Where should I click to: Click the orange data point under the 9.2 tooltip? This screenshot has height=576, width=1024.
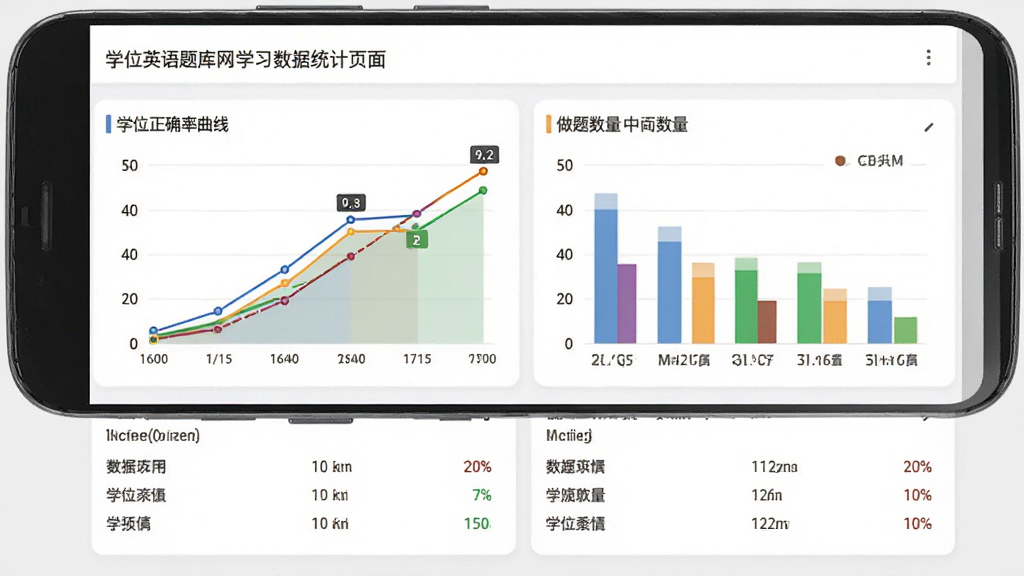(x=483, y=172)
